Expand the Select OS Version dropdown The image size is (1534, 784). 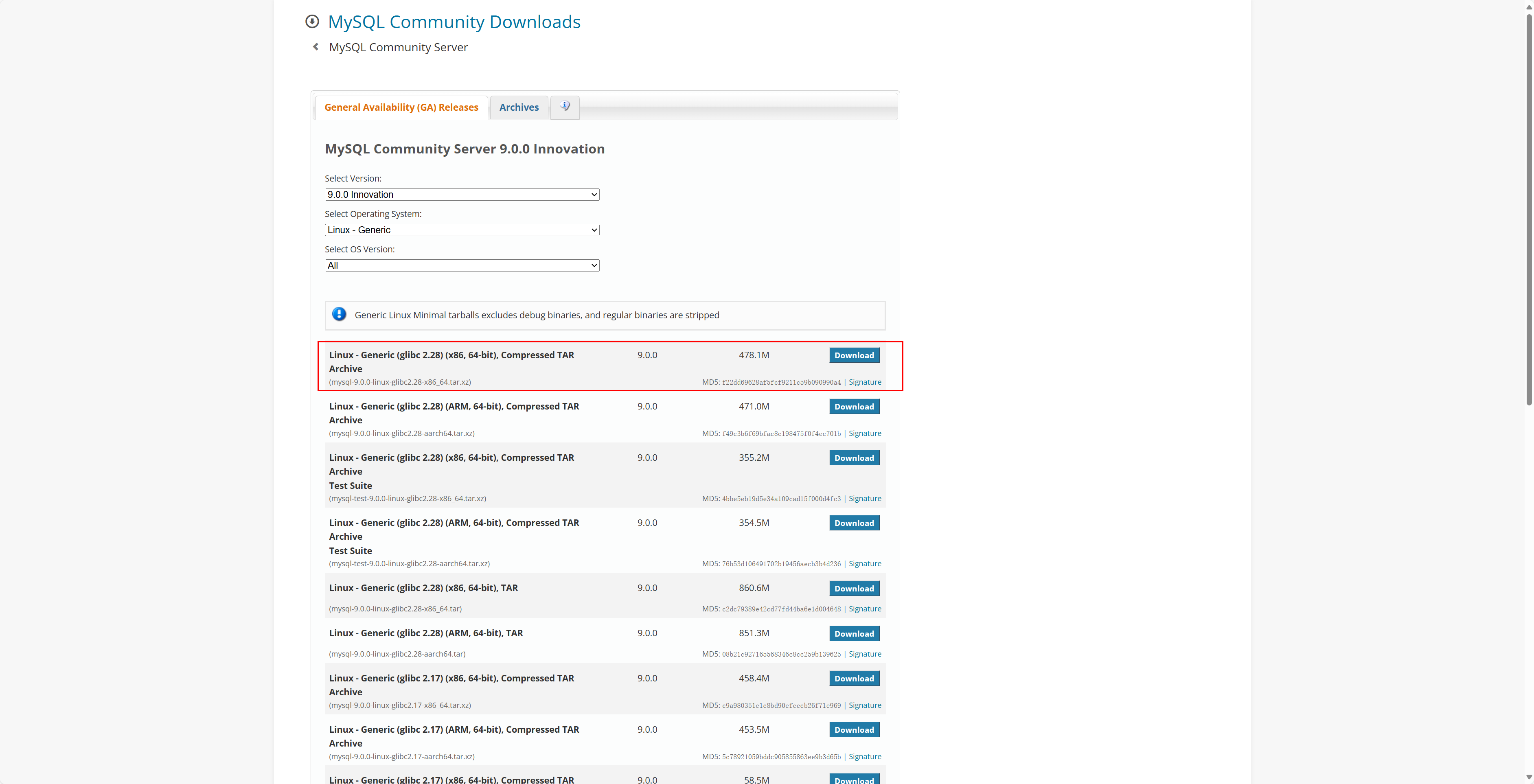tap(462, 265)
